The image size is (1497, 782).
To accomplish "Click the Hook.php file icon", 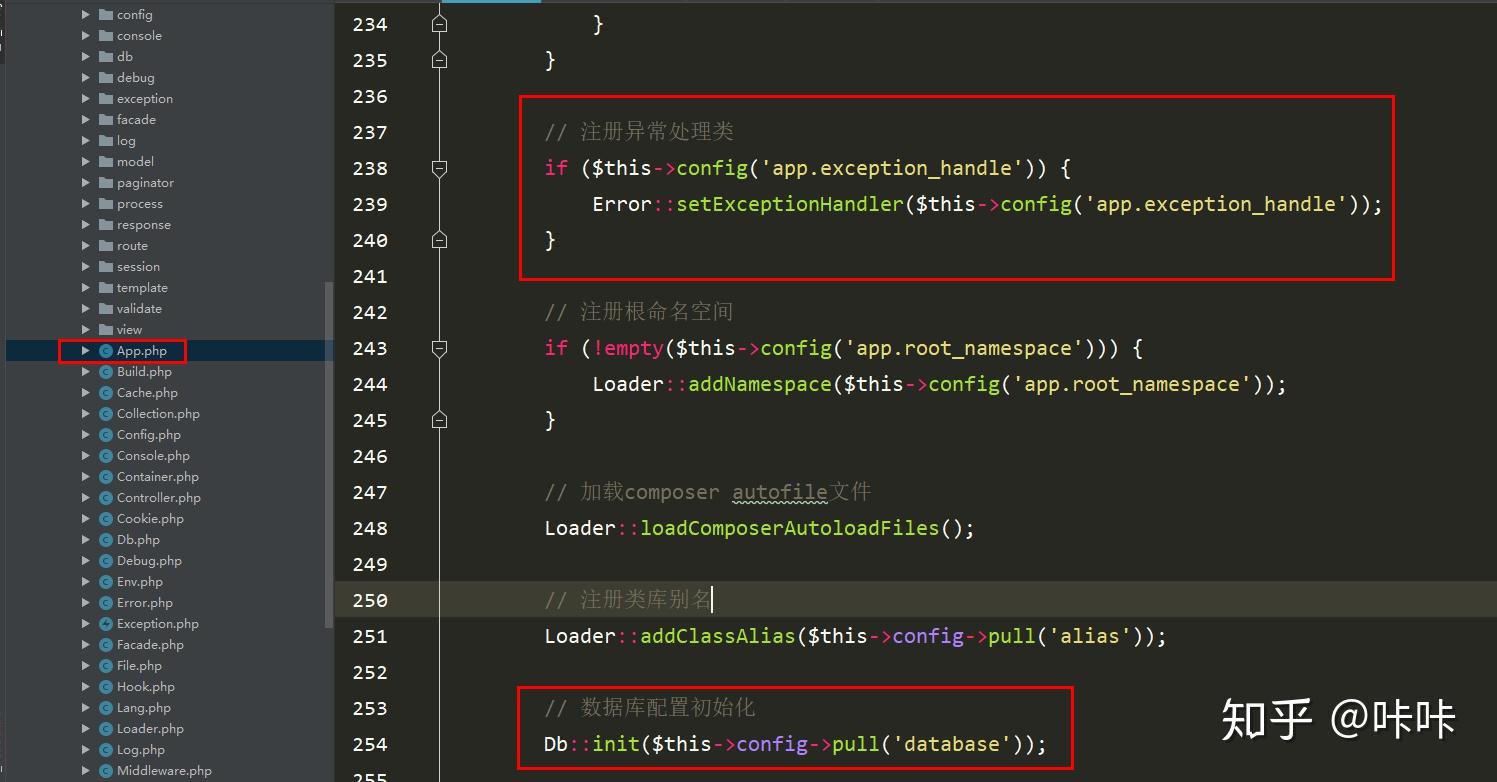I will [x=107, y=686].
